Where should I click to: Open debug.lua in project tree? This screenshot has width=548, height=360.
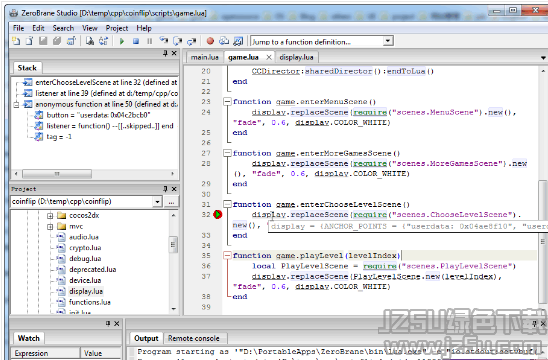click(85, 259)
